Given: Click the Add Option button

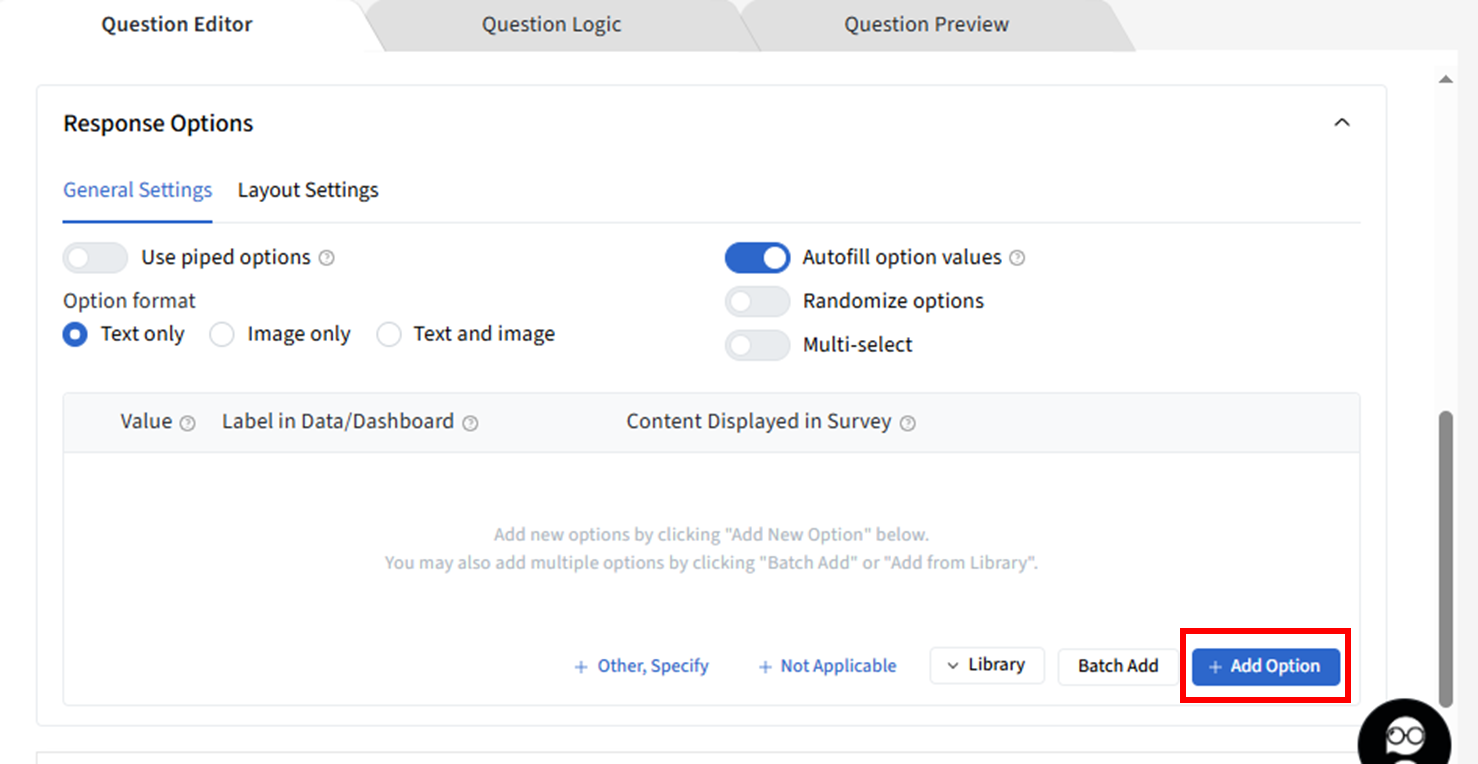Looking at the screenshot, I should pyautogui.click(x=1265, y=666).
